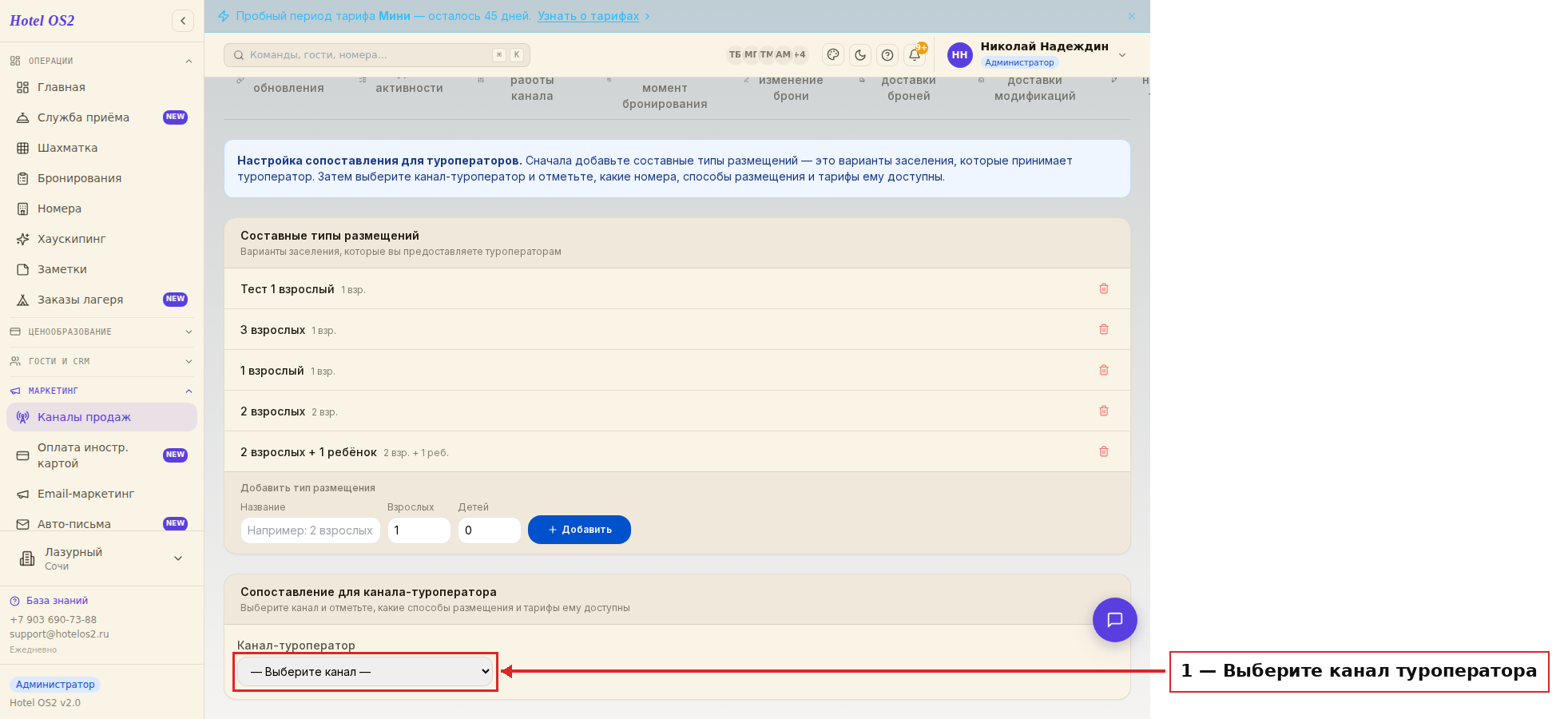Delete the "Тест 1 взрослый" placement type
Image resolution: width=1568 pixels, height=719 pixels.
[x=1104, y=288]
